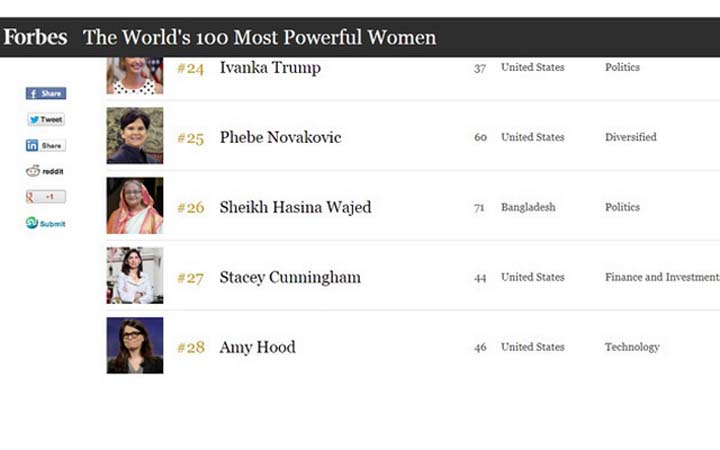
Task: Click Amy Hood's portrait thumbnail
Action: click(x=135, y=346)
